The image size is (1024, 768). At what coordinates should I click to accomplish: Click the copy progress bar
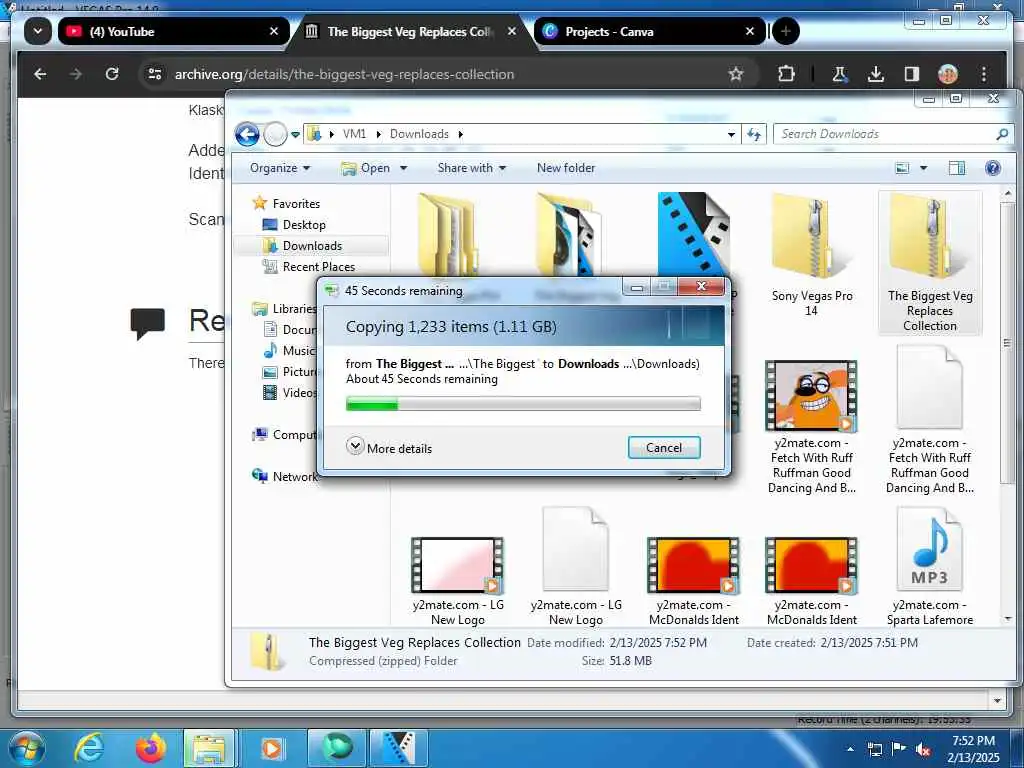523,404
